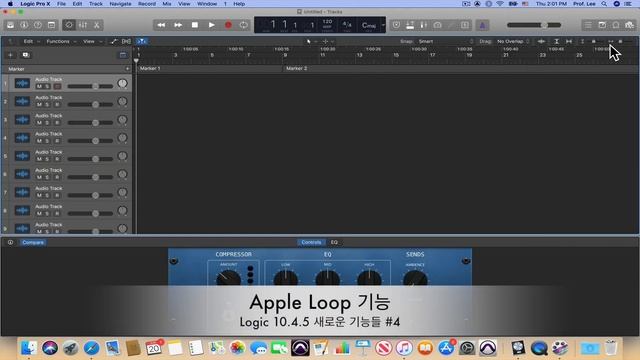
Task: Open Editors with scissors icon
Action: tap(97, 25)
